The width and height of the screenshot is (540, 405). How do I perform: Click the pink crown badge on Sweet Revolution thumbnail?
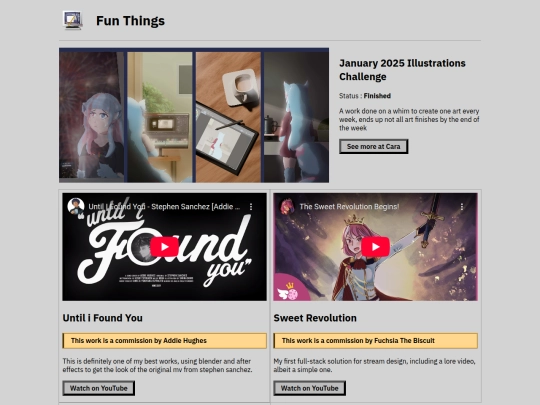point(288,290)
